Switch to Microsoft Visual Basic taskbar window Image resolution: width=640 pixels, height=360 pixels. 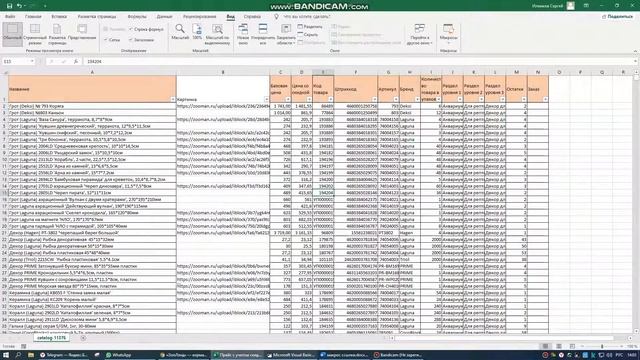(x=291, y=355)
